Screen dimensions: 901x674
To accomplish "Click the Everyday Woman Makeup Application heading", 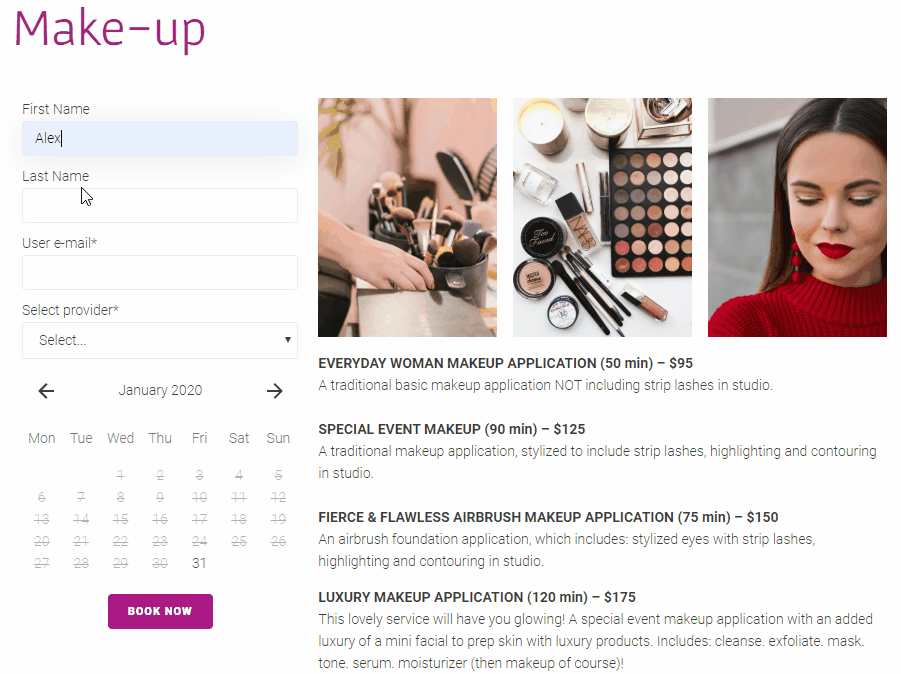I will [506, 364].
